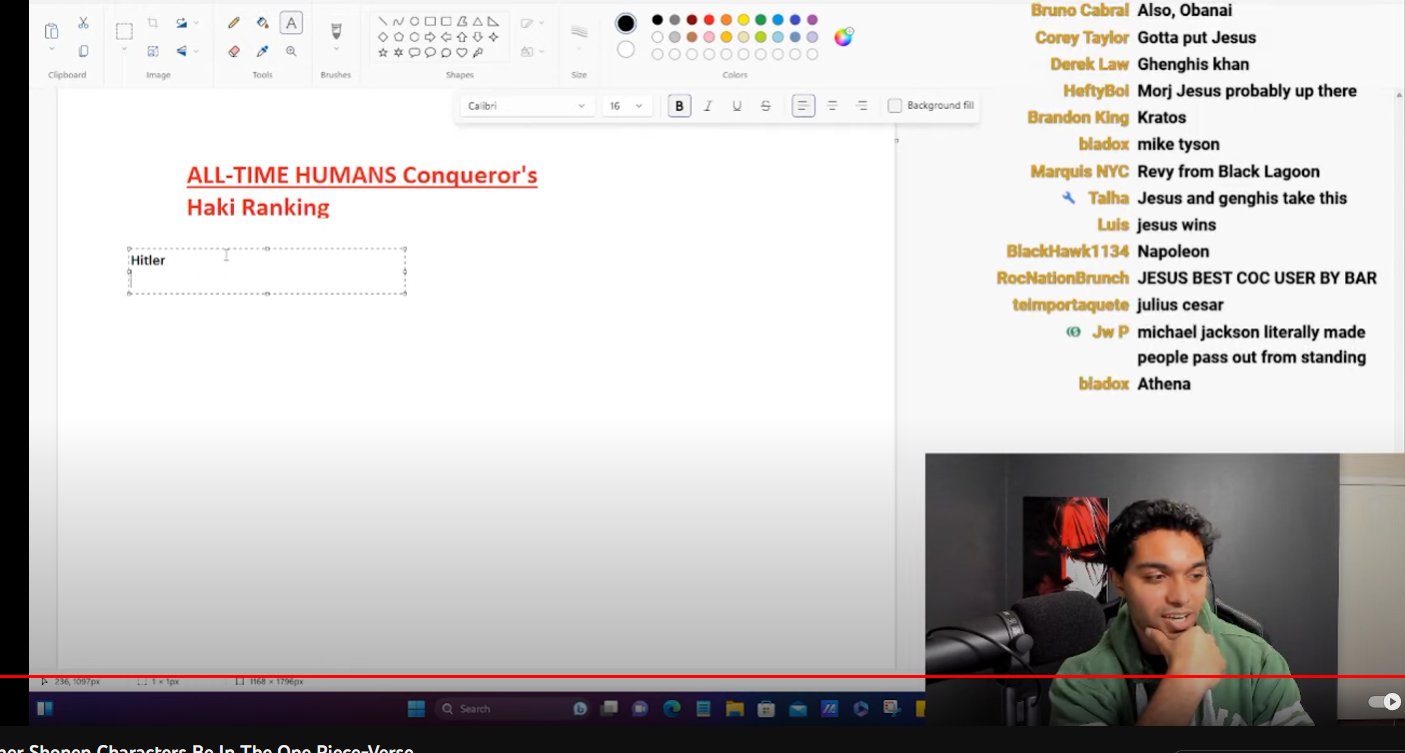Click Marquis NYC's chat username
Viewport: 1405px width, 753px height.
[1080, 171]
